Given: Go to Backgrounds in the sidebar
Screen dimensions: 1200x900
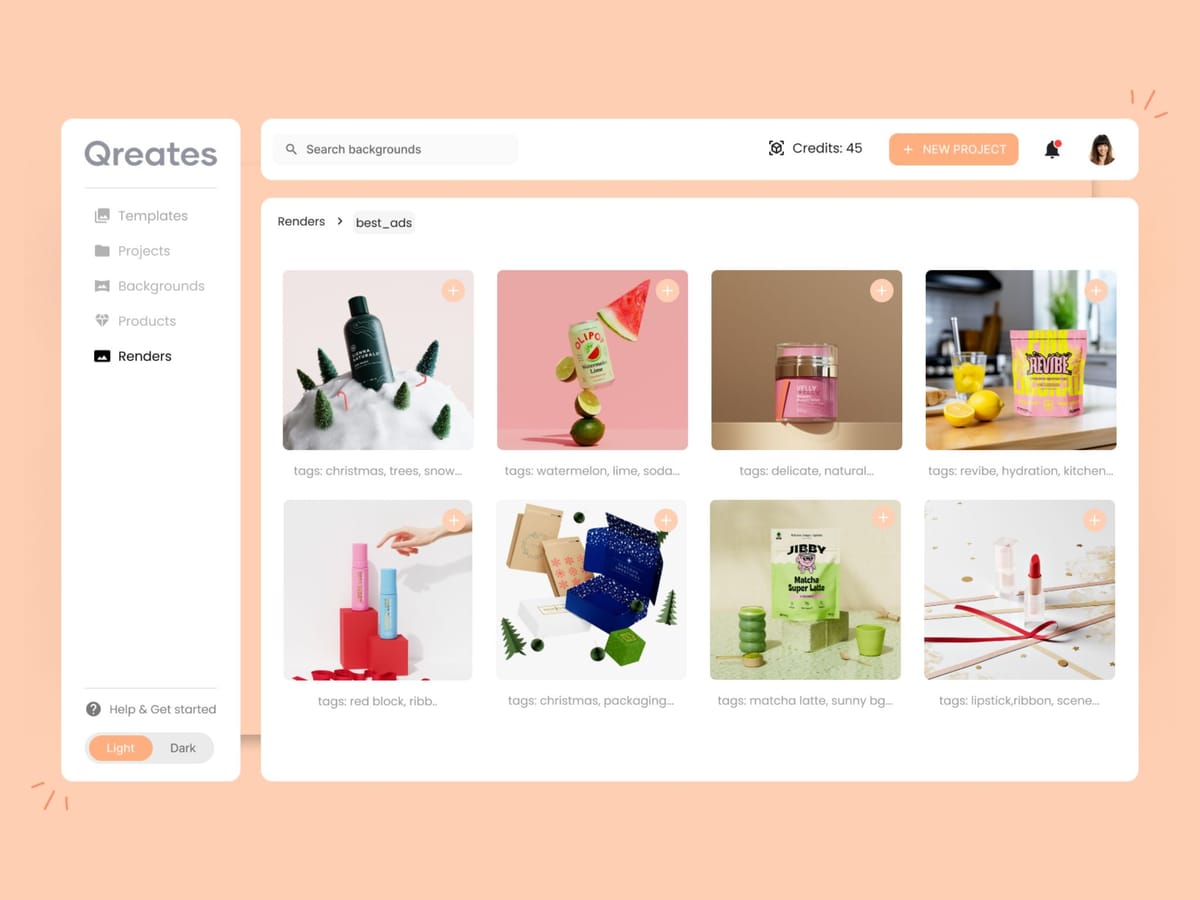Looking at the screenshot, I should pyautogui.click(x=149, y=286).
